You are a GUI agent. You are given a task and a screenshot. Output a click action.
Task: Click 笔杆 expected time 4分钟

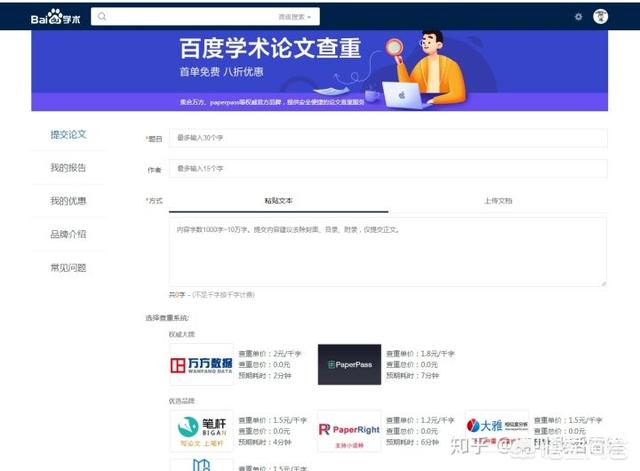click(282, 442)
